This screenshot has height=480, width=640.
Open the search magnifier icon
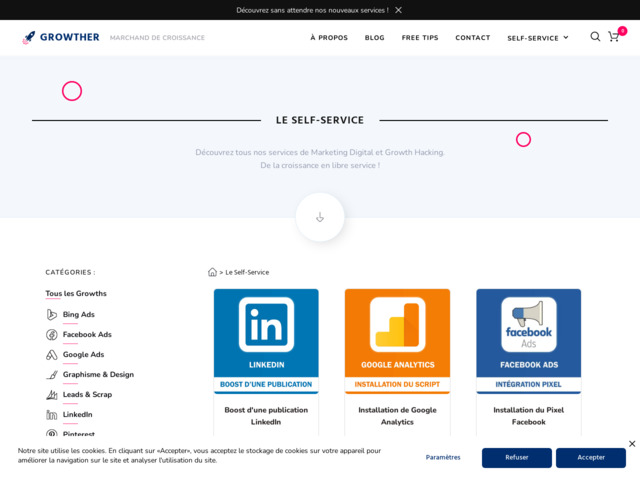point(595,37)
